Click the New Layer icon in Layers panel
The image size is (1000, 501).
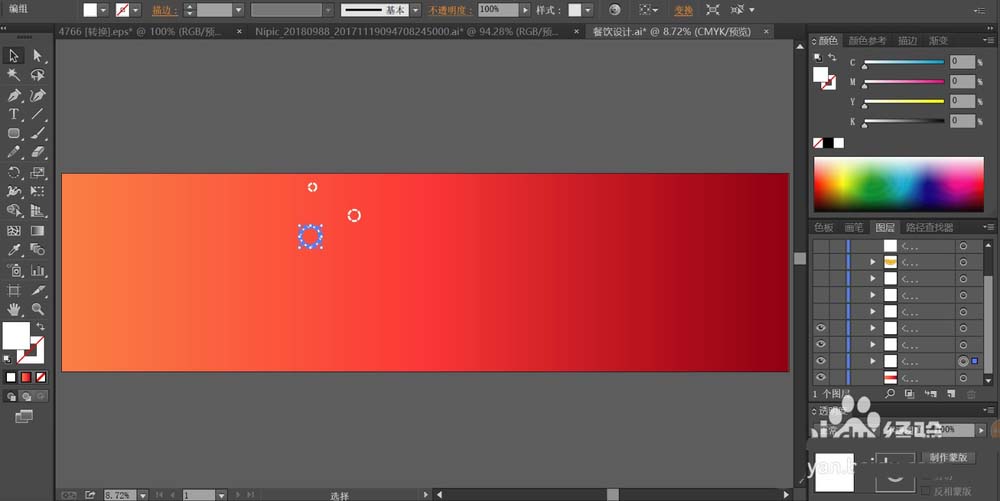click(x=951, y=394)
